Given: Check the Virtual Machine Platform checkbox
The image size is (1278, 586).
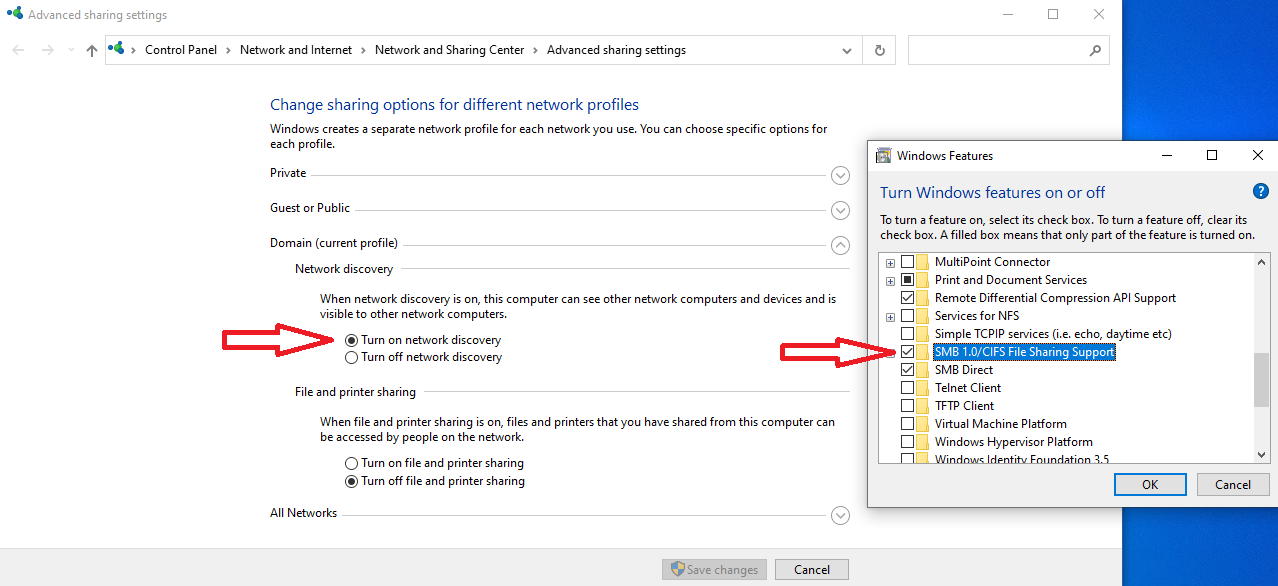Looking at the screenshot, I should click(x=907, y=424).
